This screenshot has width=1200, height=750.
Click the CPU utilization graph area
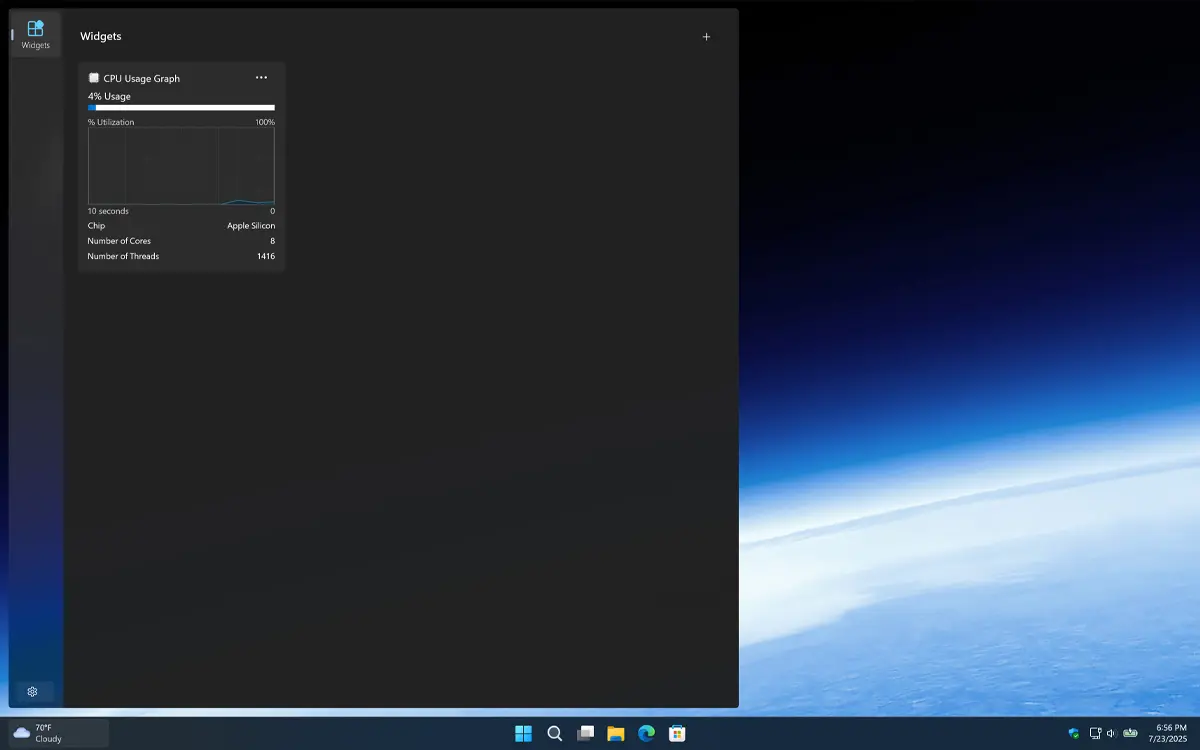181,166
